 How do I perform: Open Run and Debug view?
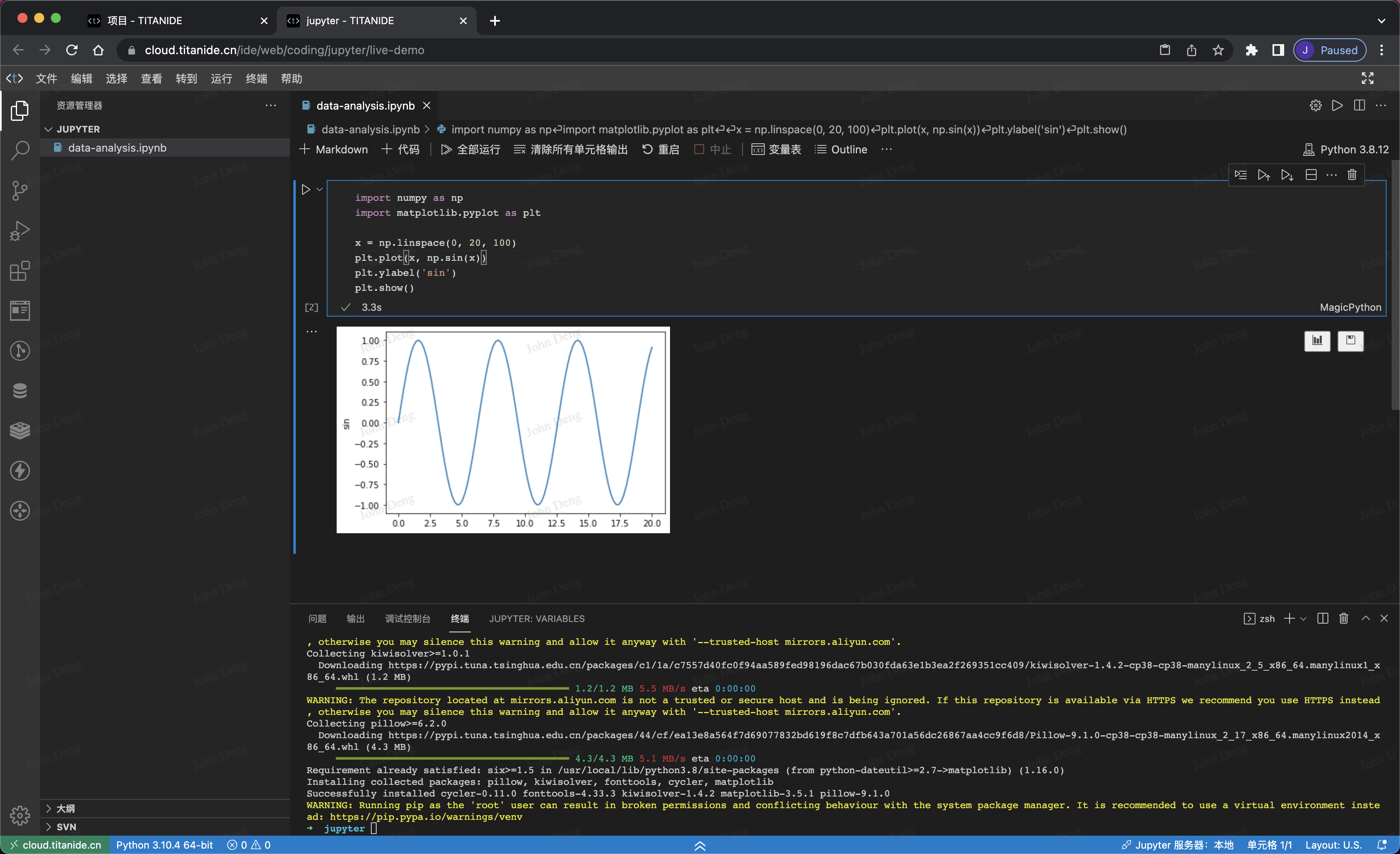[x=20, y=231]
